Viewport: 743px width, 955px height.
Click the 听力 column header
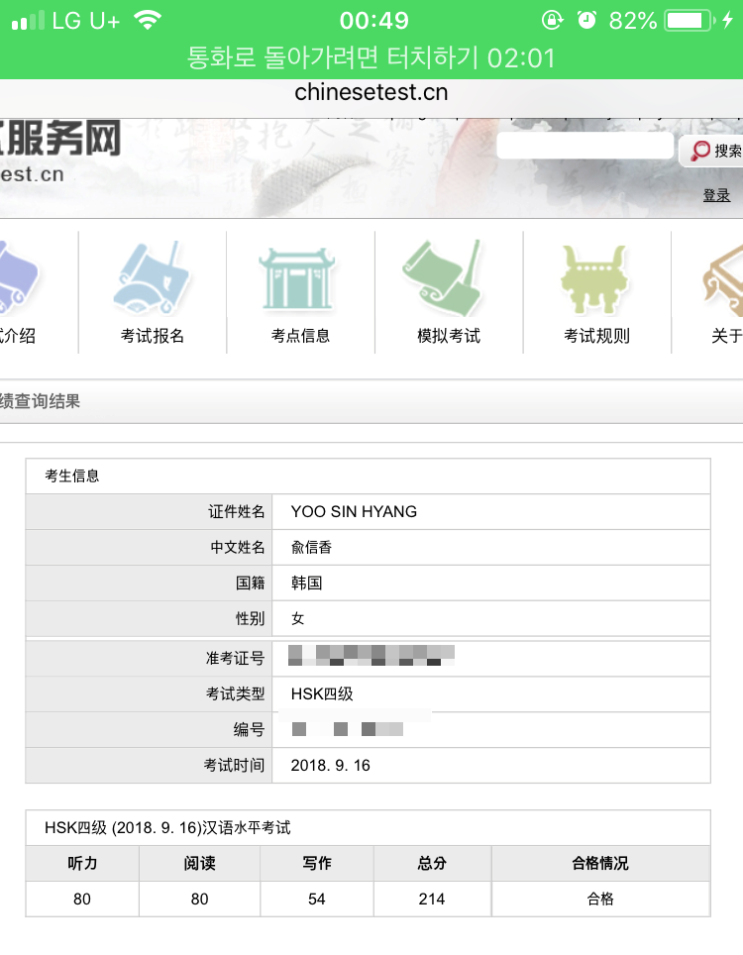(x=82, y=863)
